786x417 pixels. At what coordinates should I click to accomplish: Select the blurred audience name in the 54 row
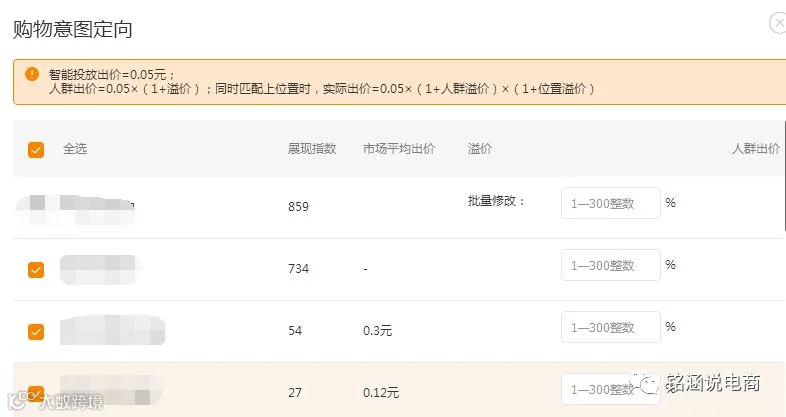(x=112, y=330)
